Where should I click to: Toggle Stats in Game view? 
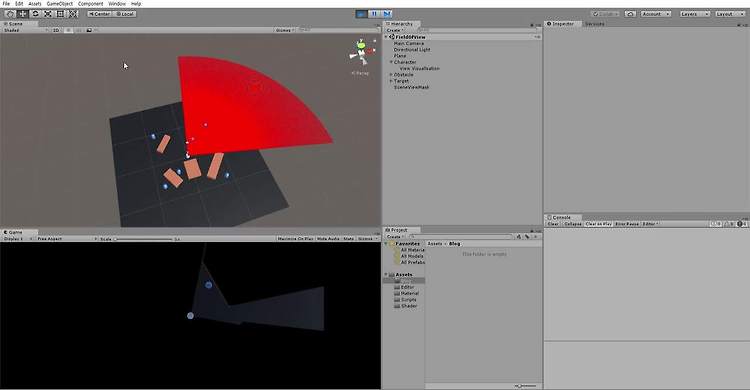tap(349, 238)
